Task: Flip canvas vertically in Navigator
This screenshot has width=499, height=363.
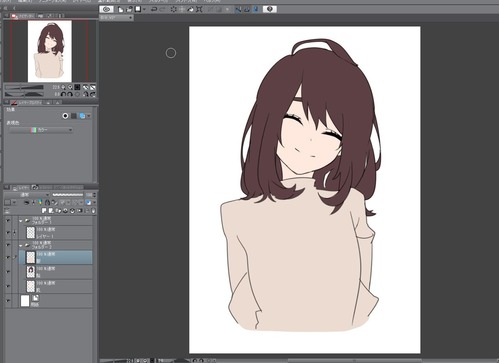Action: pos(93,94)
